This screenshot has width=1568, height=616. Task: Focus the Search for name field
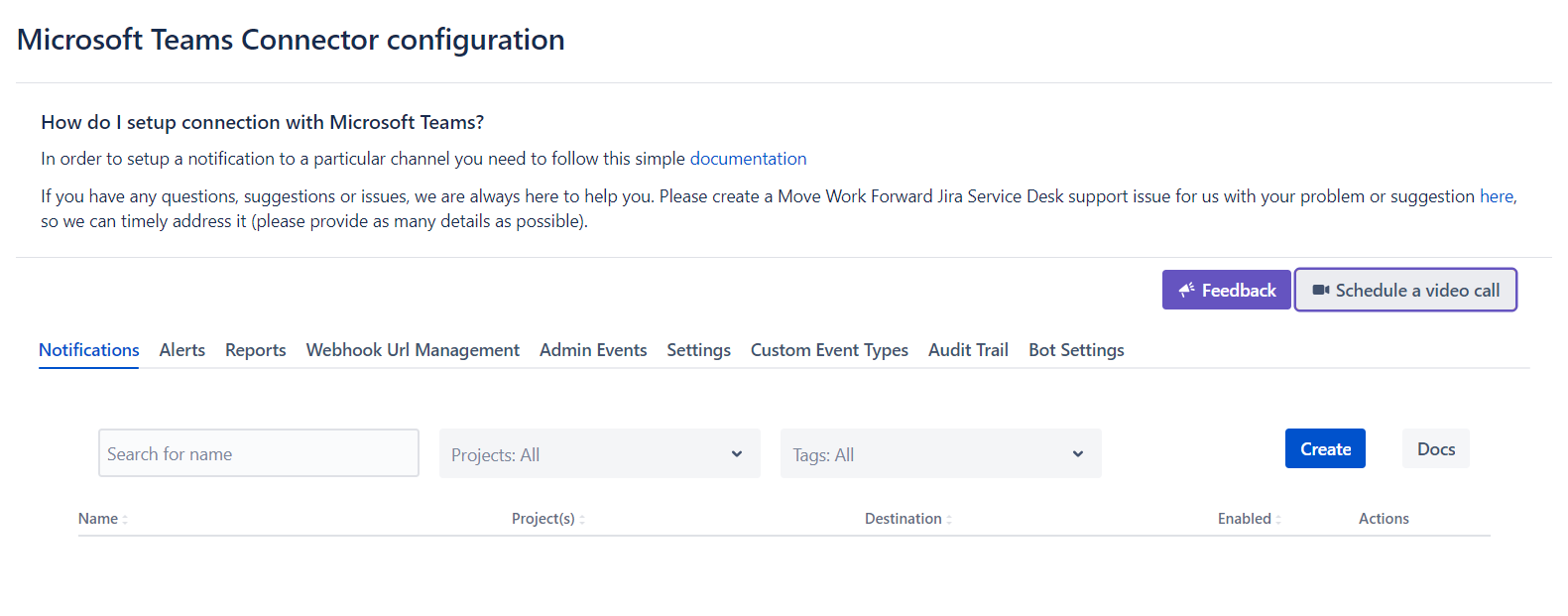point(259,453)
